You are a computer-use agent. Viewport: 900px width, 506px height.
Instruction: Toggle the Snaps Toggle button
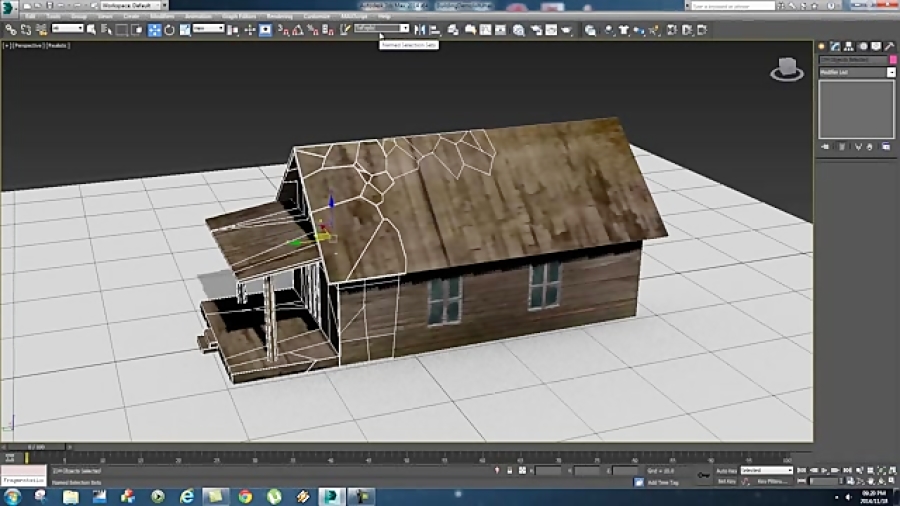coord(284,30)
